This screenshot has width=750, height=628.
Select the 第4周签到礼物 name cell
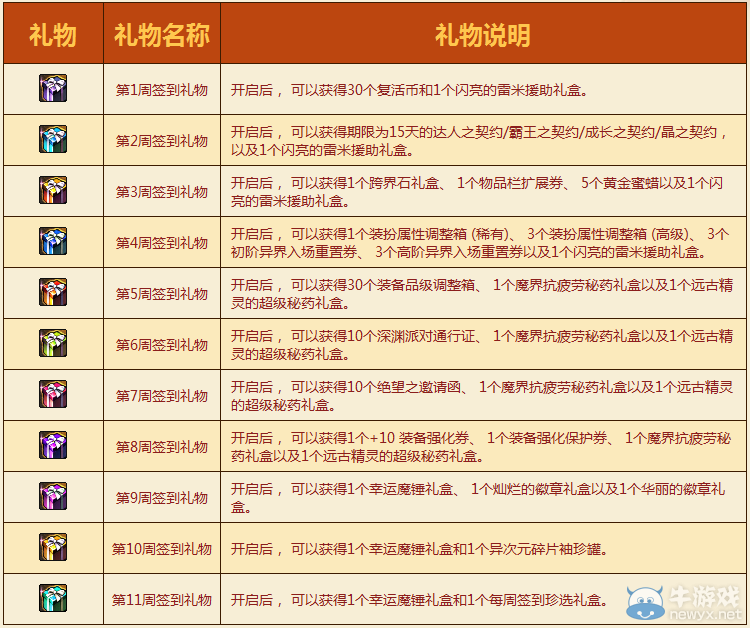pos(162,242)
